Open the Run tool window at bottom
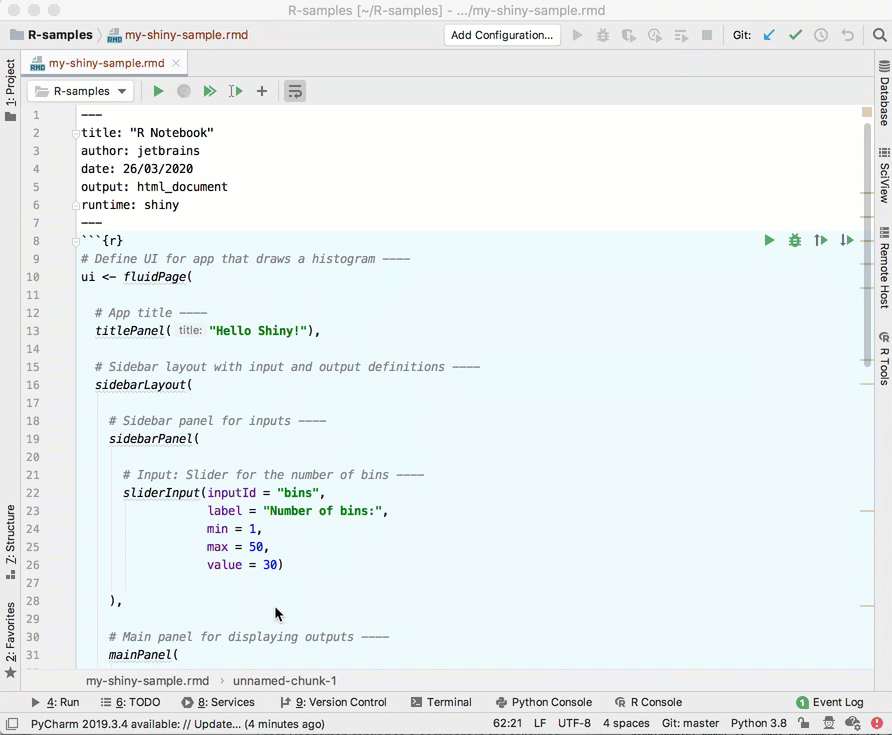The width and height of the screenshot is (892, 735). pos(55,702)
